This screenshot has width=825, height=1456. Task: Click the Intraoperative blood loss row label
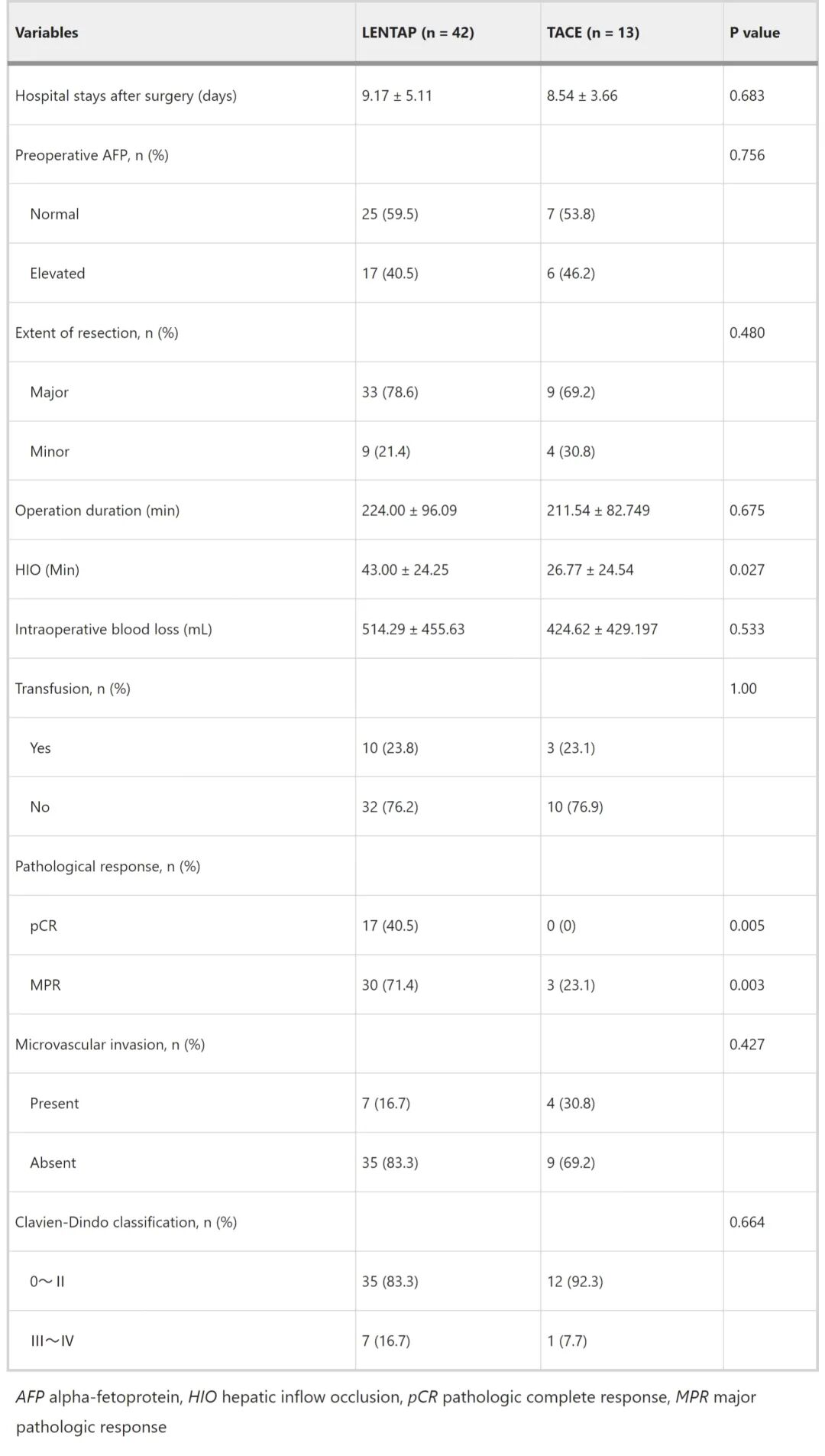click(x=114, y=629)
